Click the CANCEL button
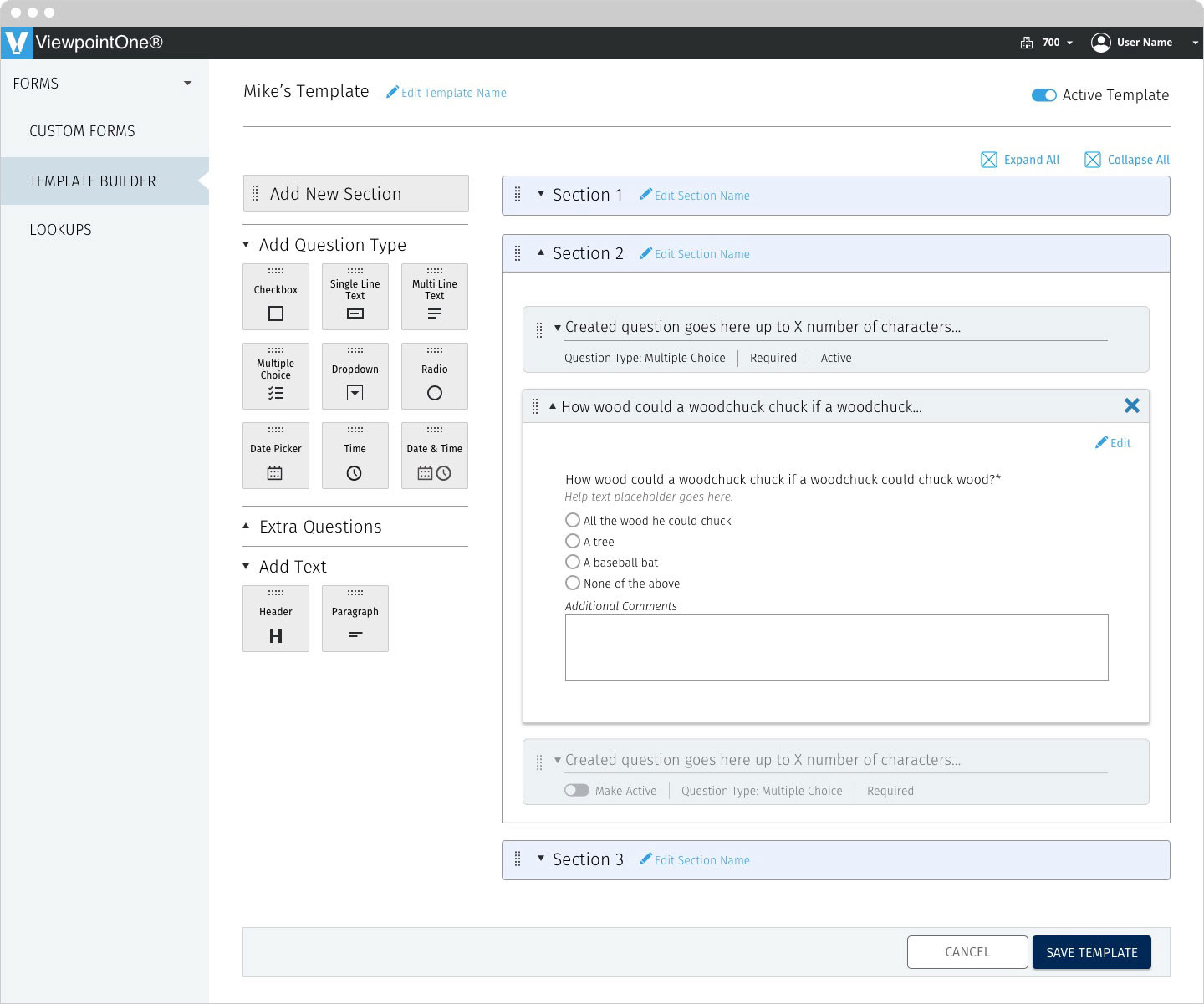Image resolution: width=1204 pixels, height=1004 pixels. click(x=967, y=952)
